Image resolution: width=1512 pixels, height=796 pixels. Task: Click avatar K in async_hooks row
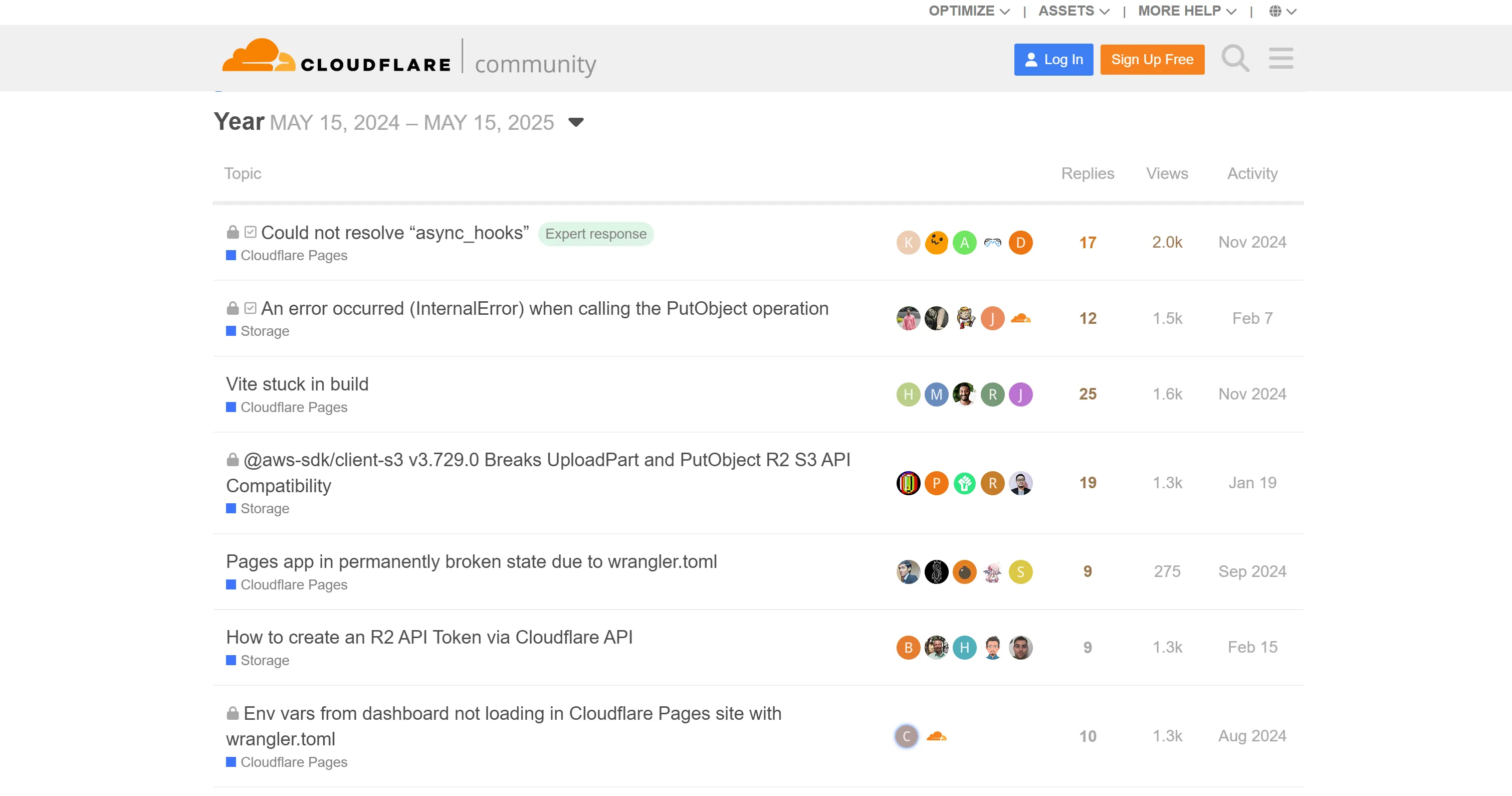coord(908,243)
